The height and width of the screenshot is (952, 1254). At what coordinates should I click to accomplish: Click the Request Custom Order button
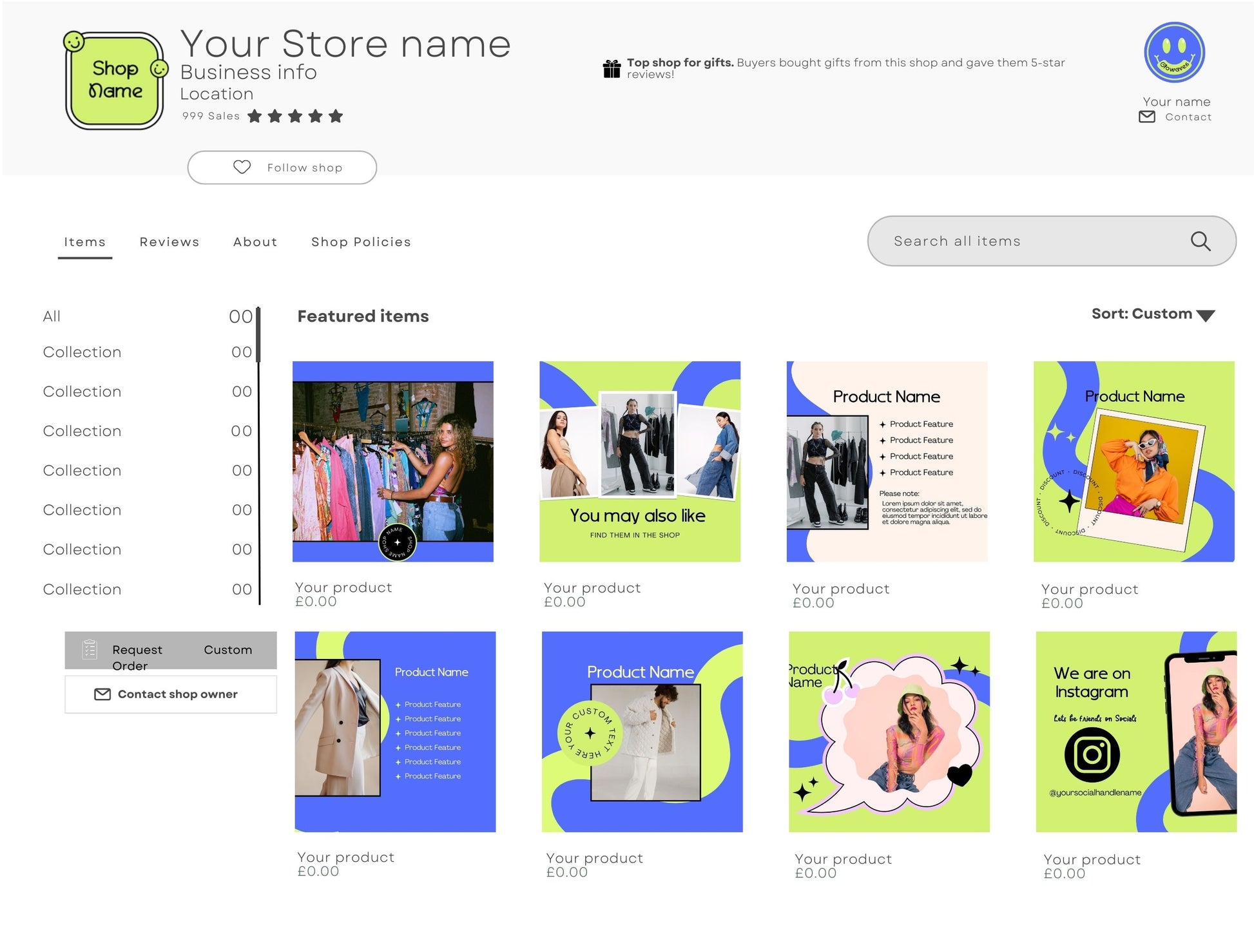tap(171, 651)
